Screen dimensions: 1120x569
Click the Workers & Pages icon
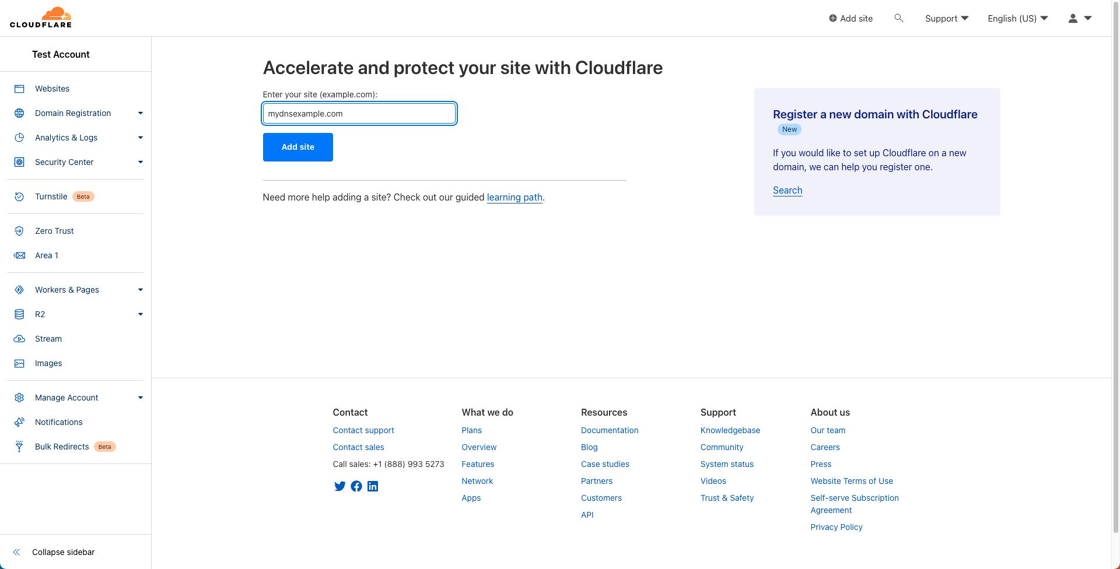[19, 290]
